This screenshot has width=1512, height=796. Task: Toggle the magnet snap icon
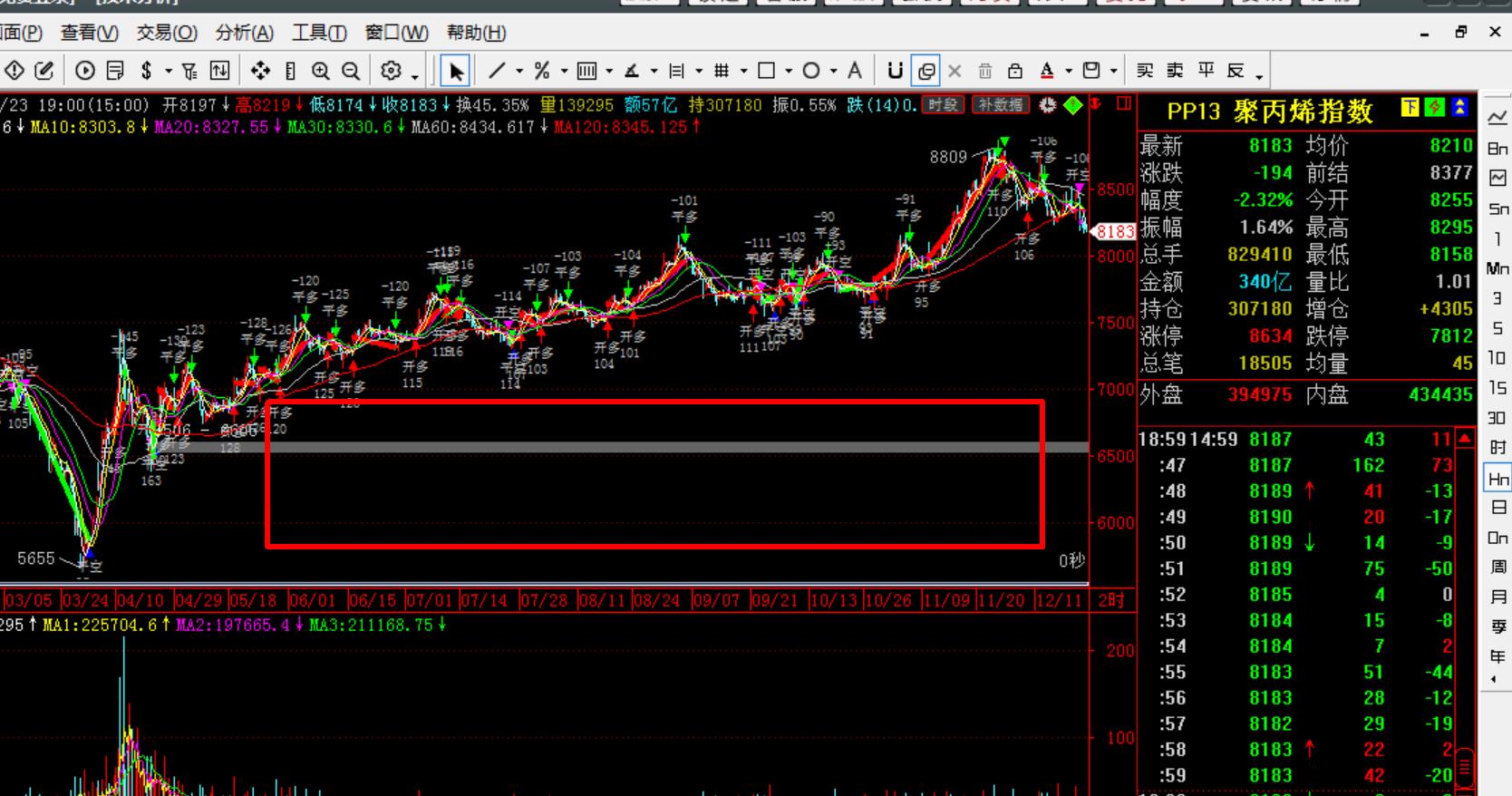click(895, 71)
